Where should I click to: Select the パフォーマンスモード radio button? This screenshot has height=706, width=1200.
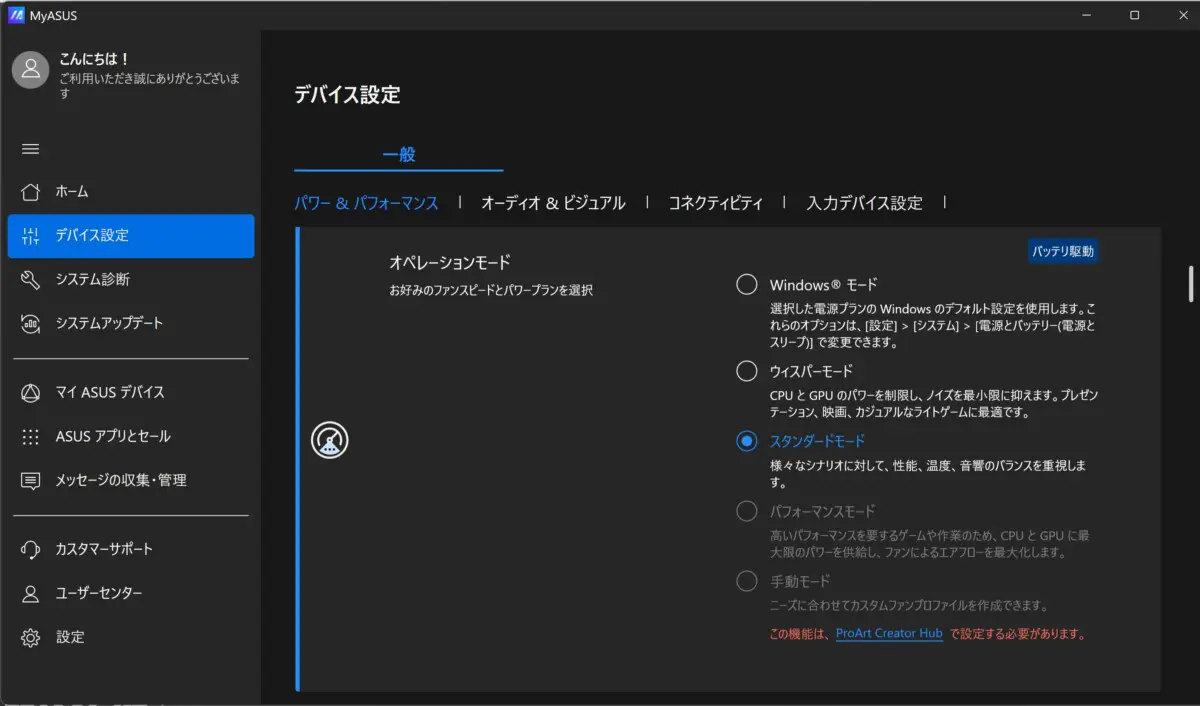coord(747,511)
